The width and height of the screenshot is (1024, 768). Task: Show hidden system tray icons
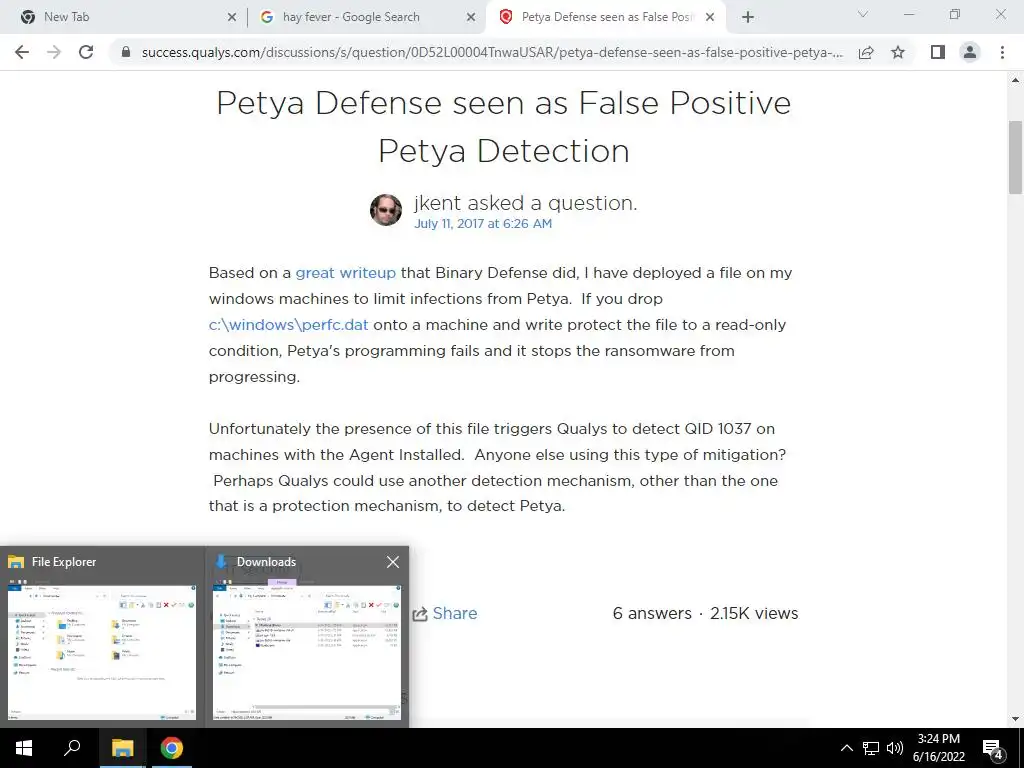pyautogui.click(x=846, y=748)
